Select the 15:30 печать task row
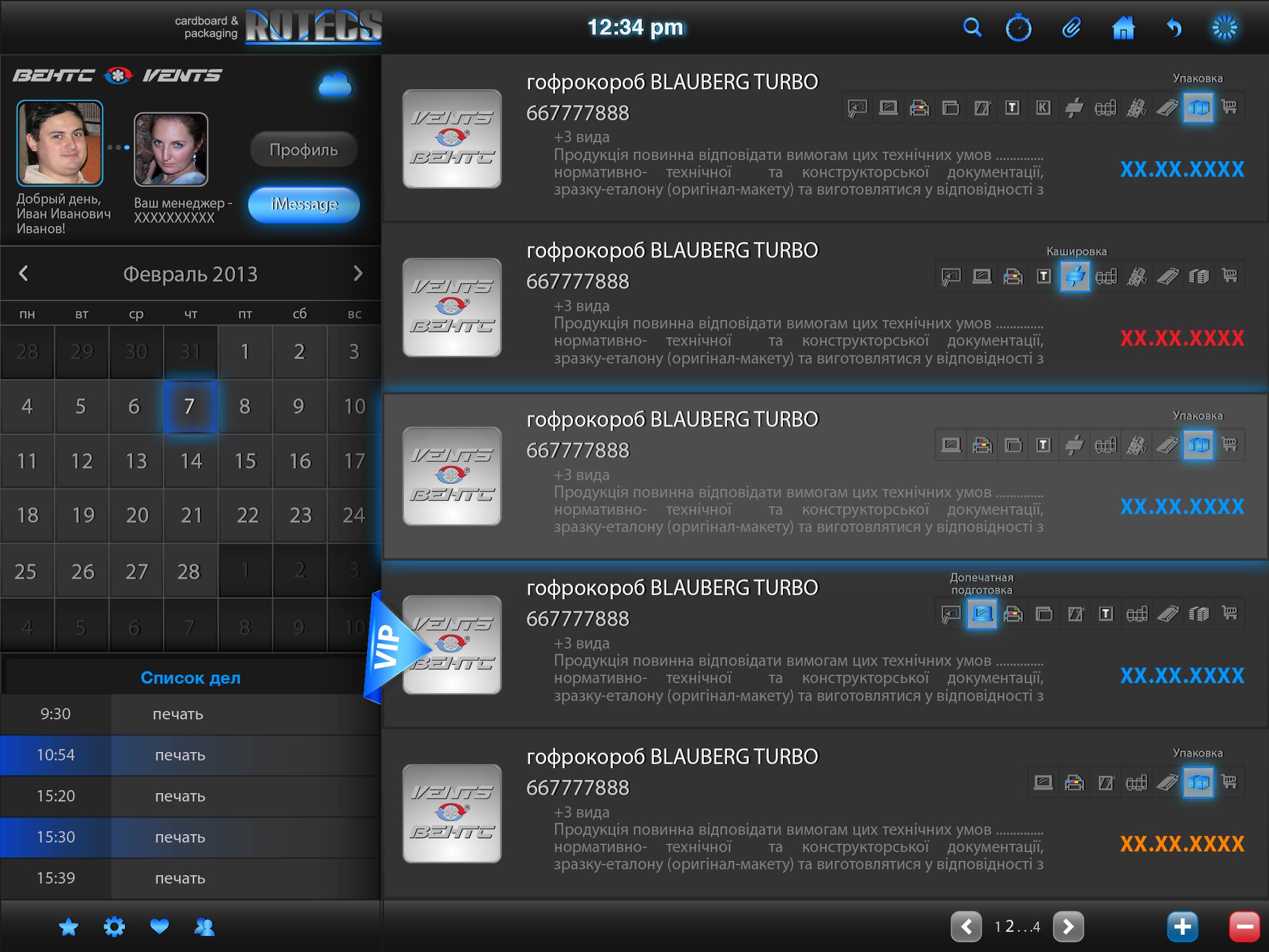Image resolution: width=1269 pixels, height=952 pixels. (x=190, y=837)
